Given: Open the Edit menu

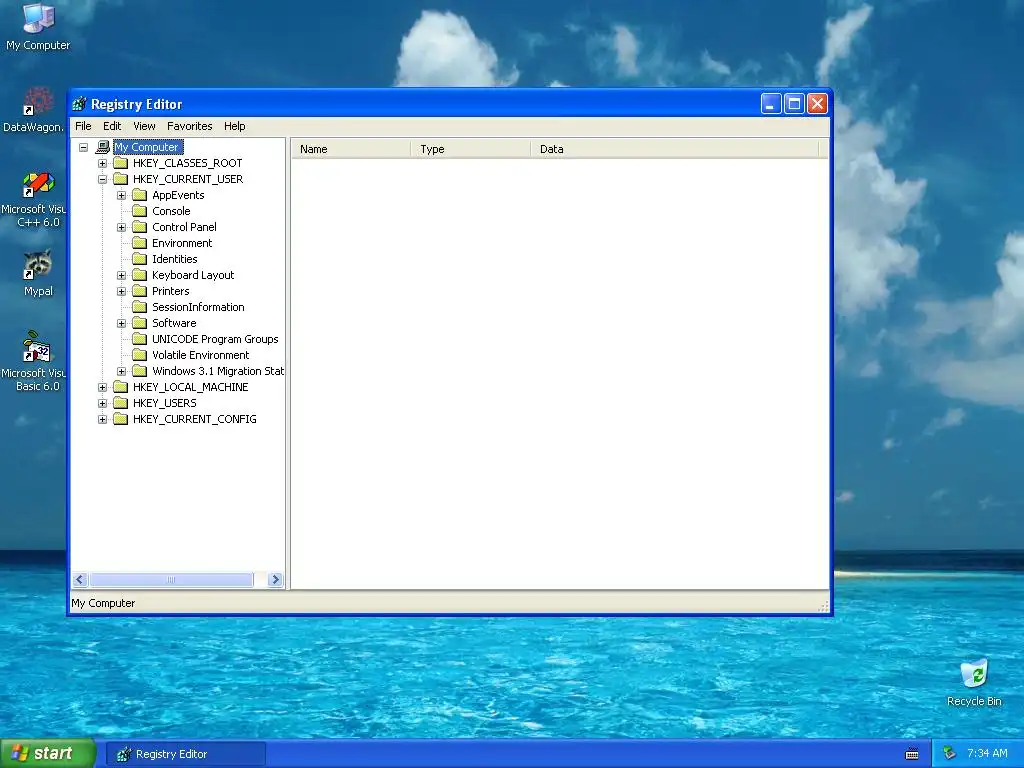Looking at the screenshot, I should point(112,126).
